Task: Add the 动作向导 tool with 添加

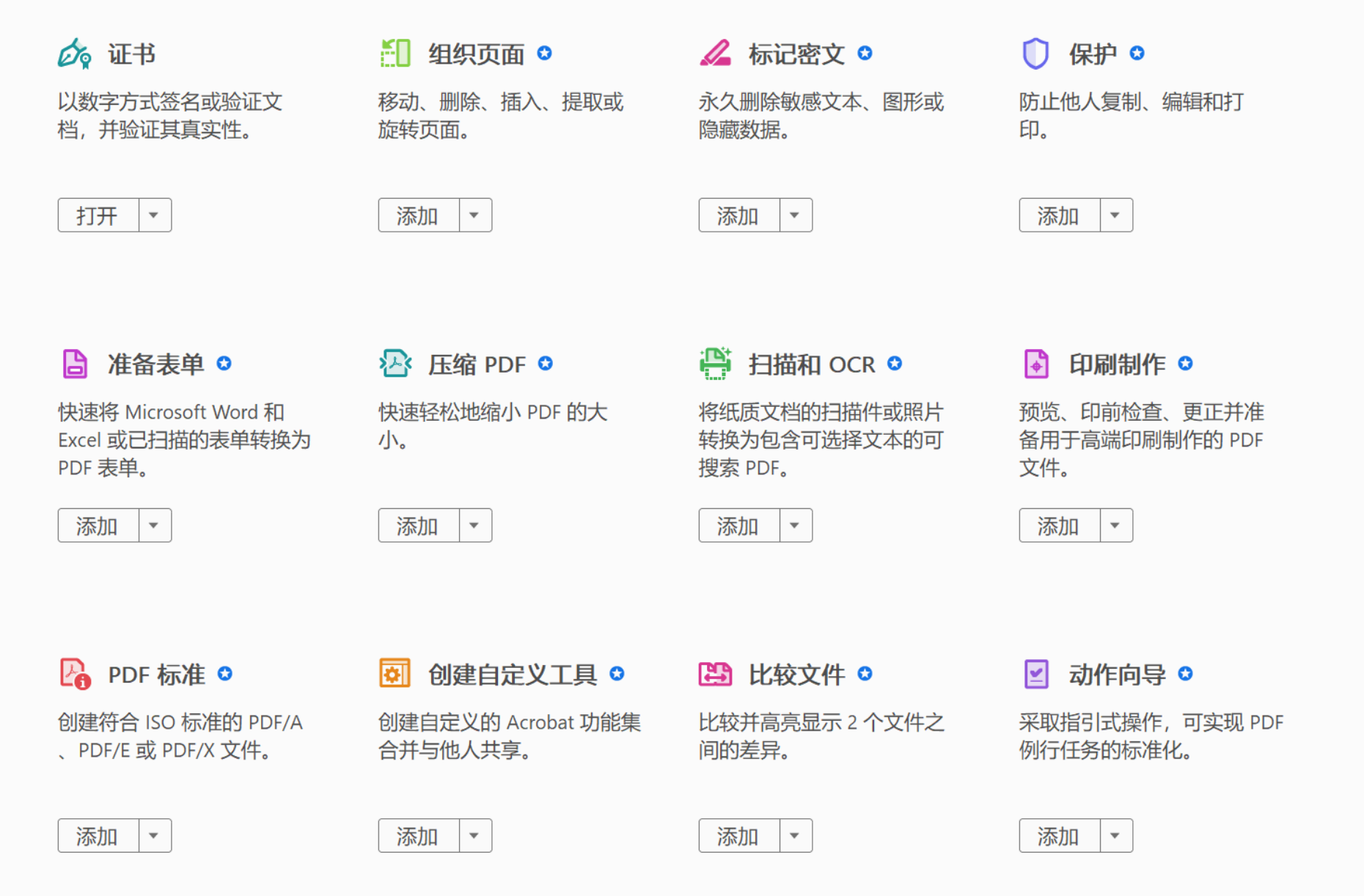Action: point(1060,835)
